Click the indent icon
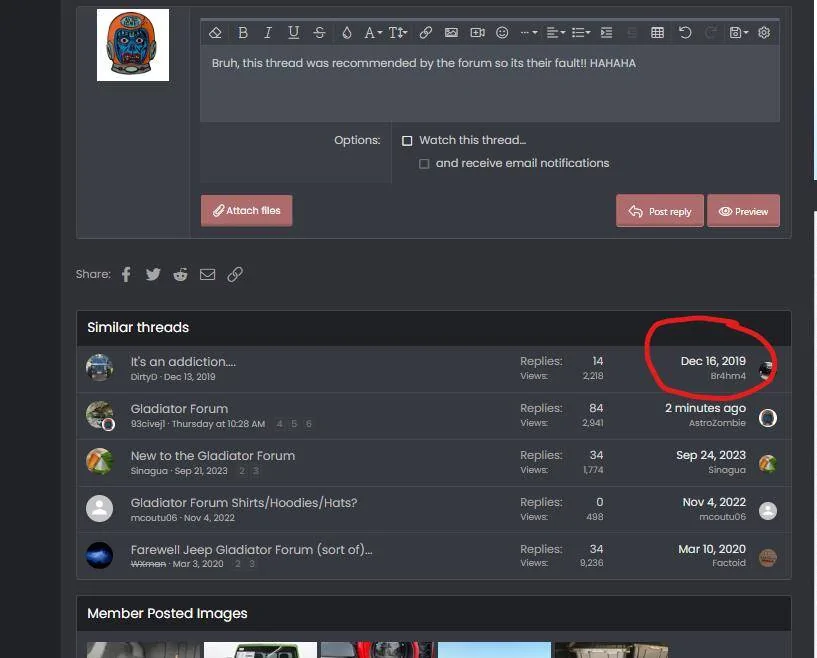Image resolution: width=817 pixels, height=658 pixels. tap(606, 33)
